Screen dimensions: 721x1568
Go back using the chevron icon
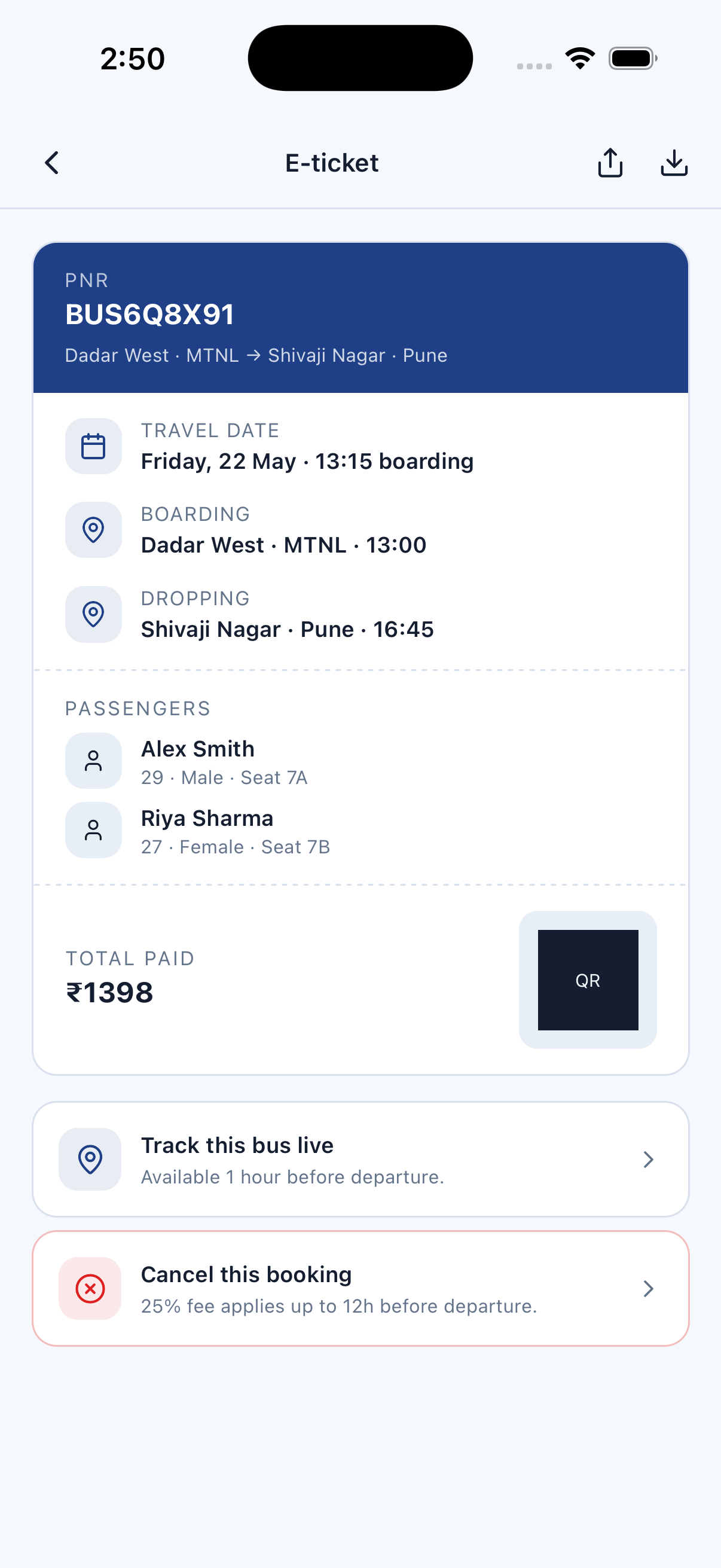[x=52, y=163]
